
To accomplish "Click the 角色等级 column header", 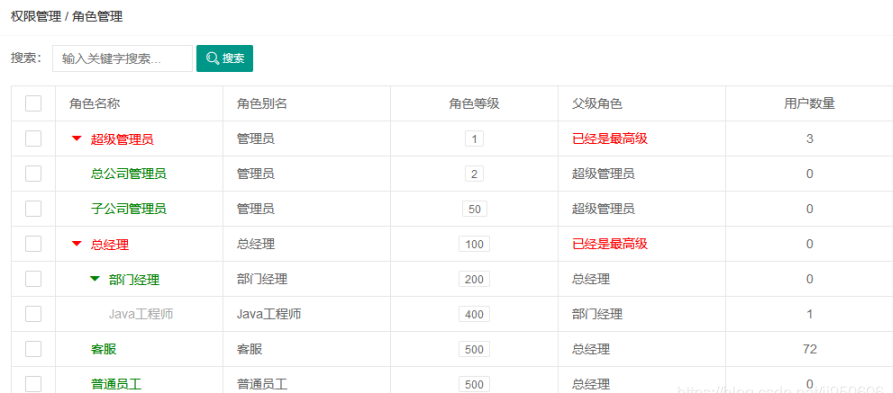I will 474,104.
